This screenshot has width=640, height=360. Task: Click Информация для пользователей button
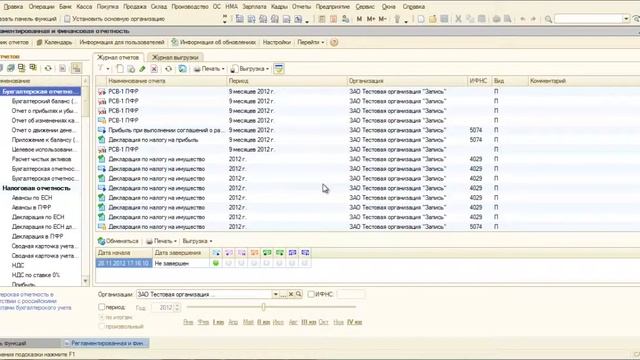click(122, 42)
